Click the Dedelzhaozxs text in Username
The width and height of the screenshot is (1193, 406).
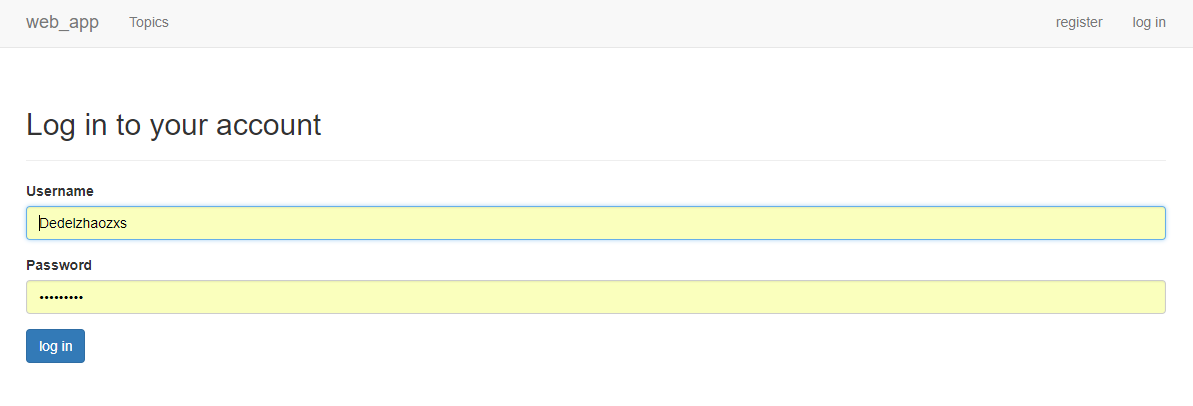(x=83, y=223)
